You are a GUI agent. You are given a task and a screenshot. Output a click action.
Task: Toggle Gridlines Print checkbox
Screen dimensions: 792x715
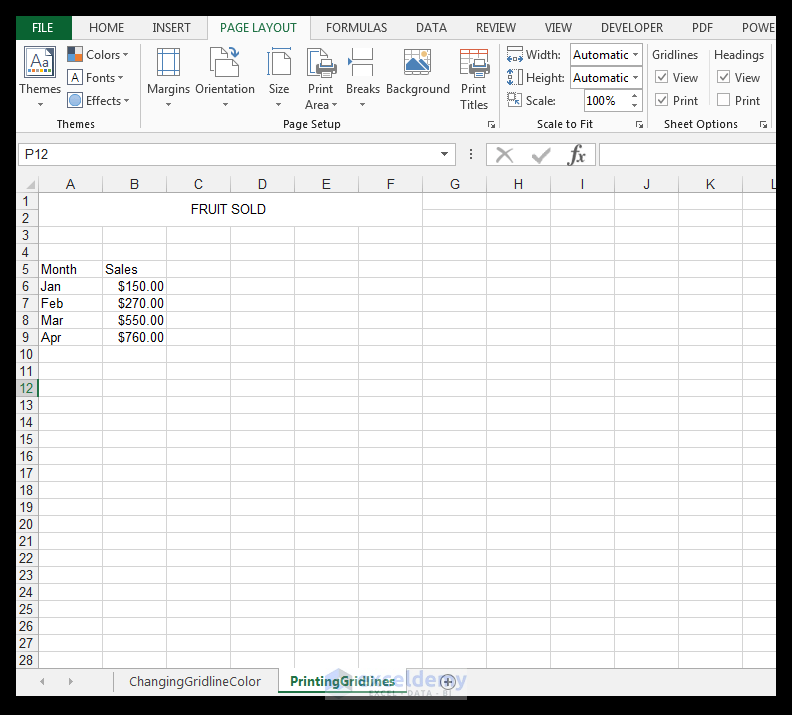662,100
